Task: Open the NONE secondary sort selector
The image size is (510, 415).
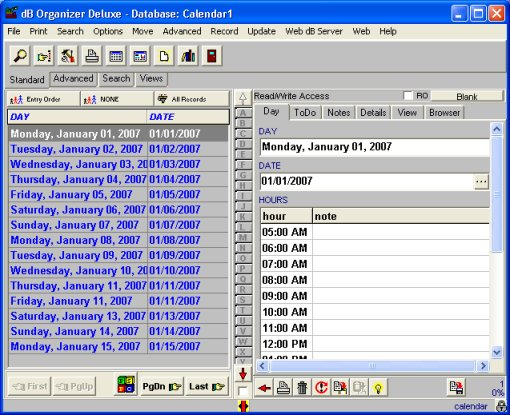Action: 117,99
